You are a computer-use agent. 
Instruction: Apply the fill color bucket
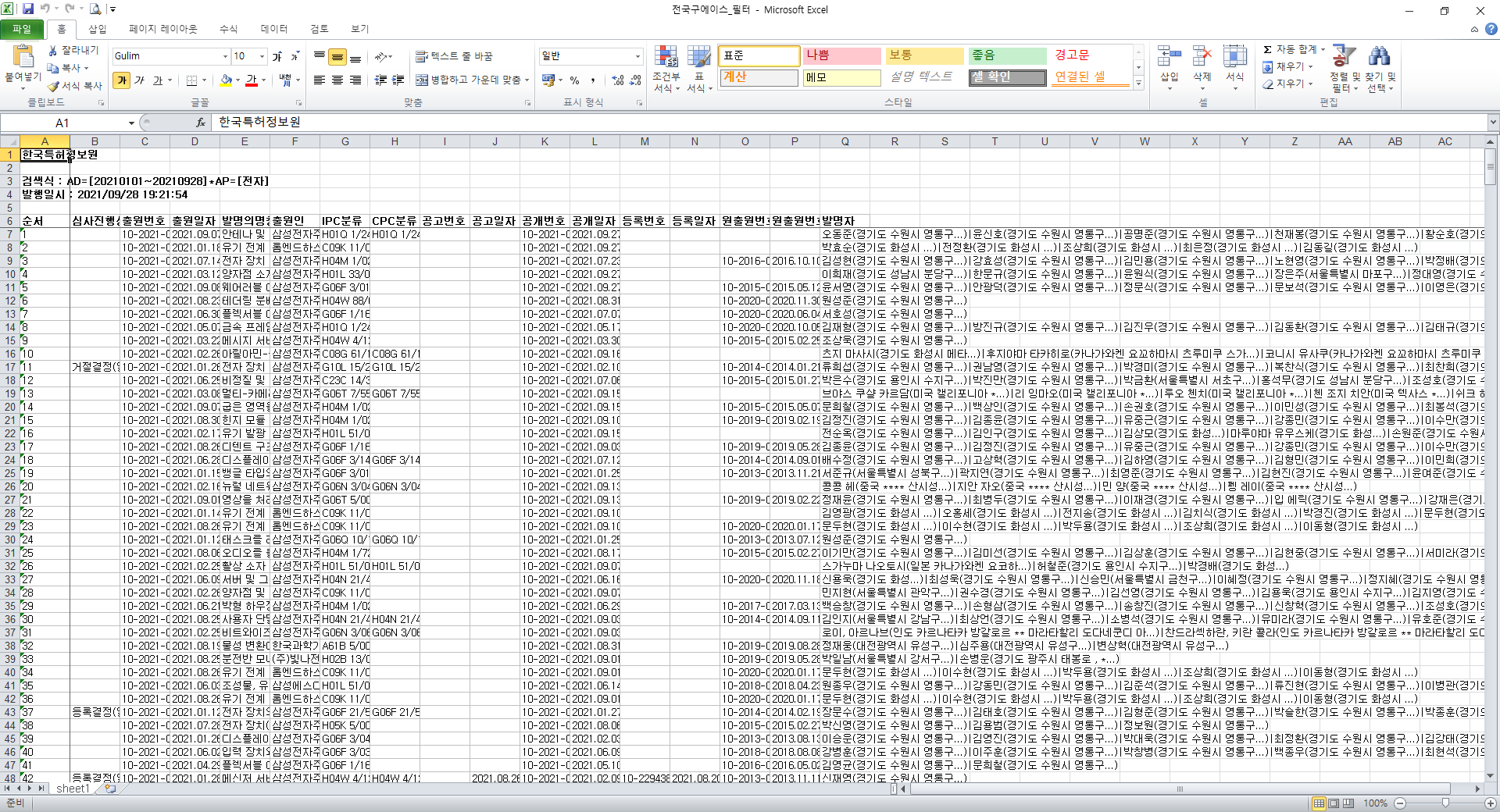coord(226,80)
